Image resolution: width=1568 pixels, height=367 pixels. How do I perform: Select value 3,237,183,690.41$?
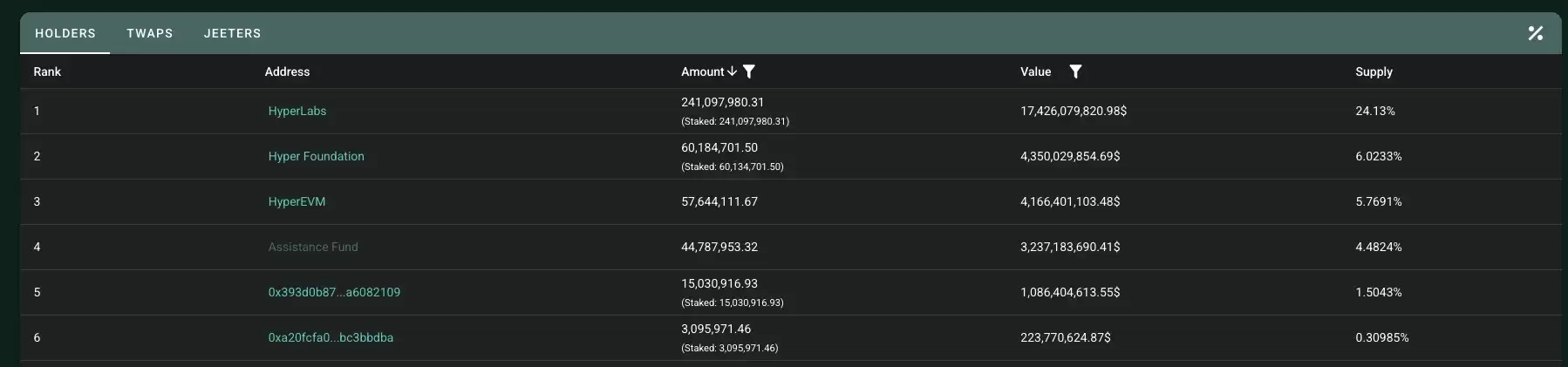[x=1070, y=247]
